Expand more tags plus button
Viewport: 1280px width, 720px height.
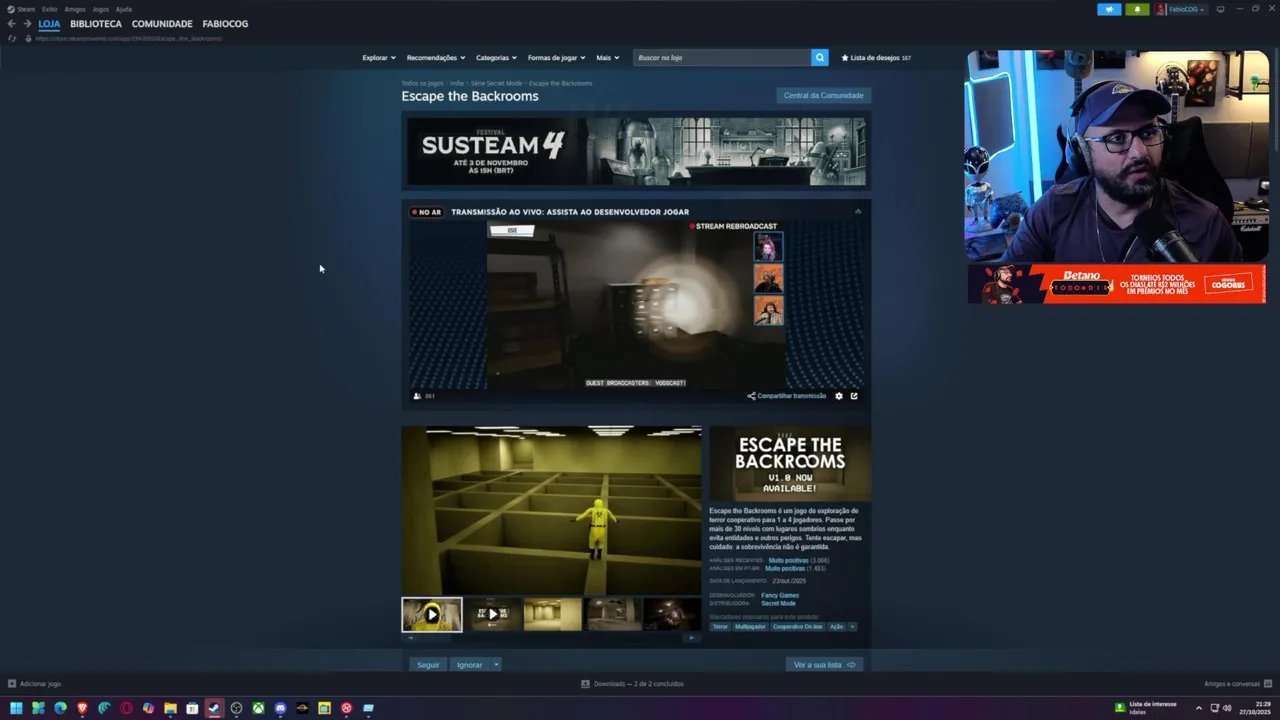pyautogui.click(x=852, y=627)
